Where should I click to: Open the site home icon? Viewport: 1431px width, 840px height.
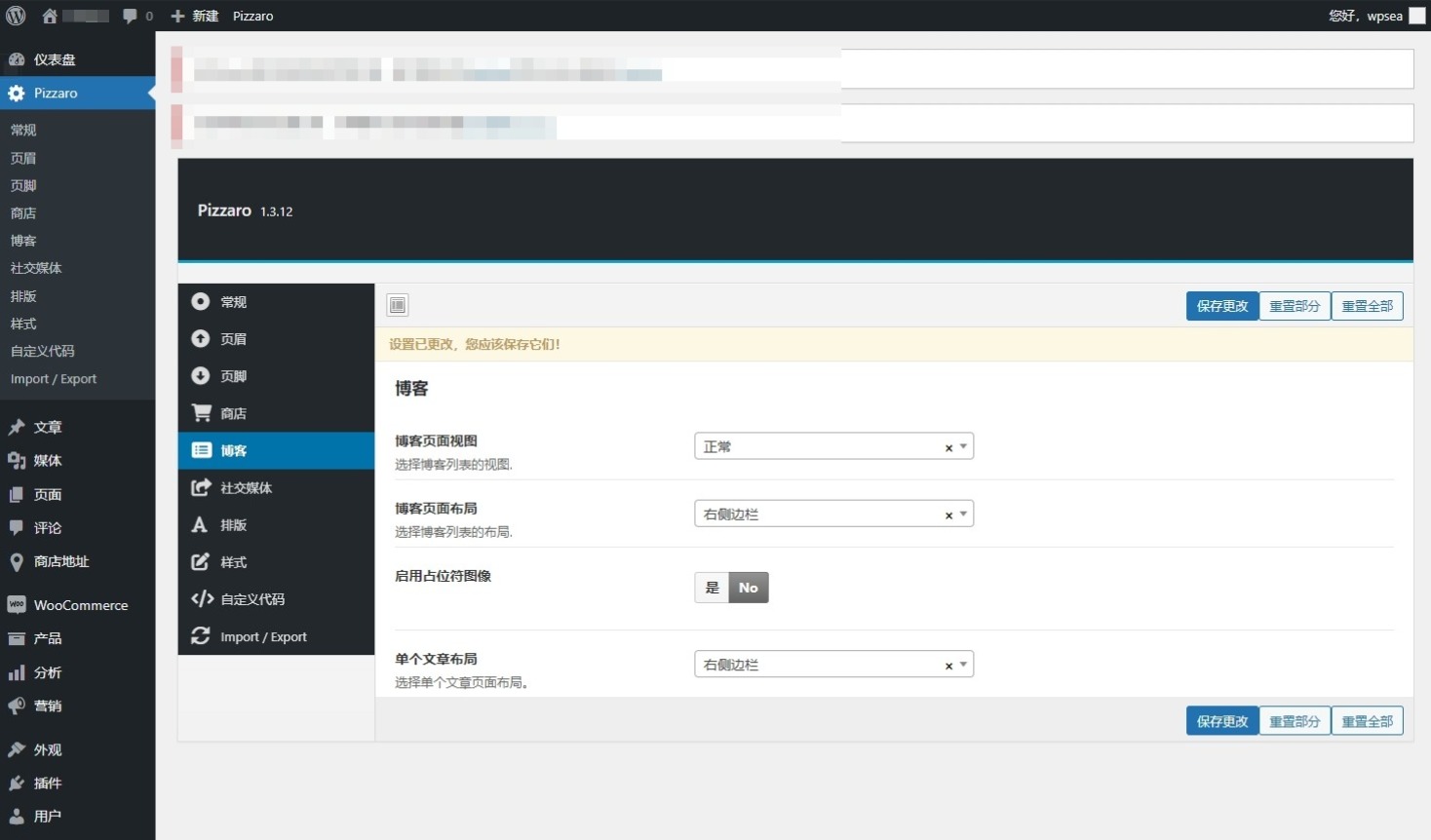(x=50, y=16)
